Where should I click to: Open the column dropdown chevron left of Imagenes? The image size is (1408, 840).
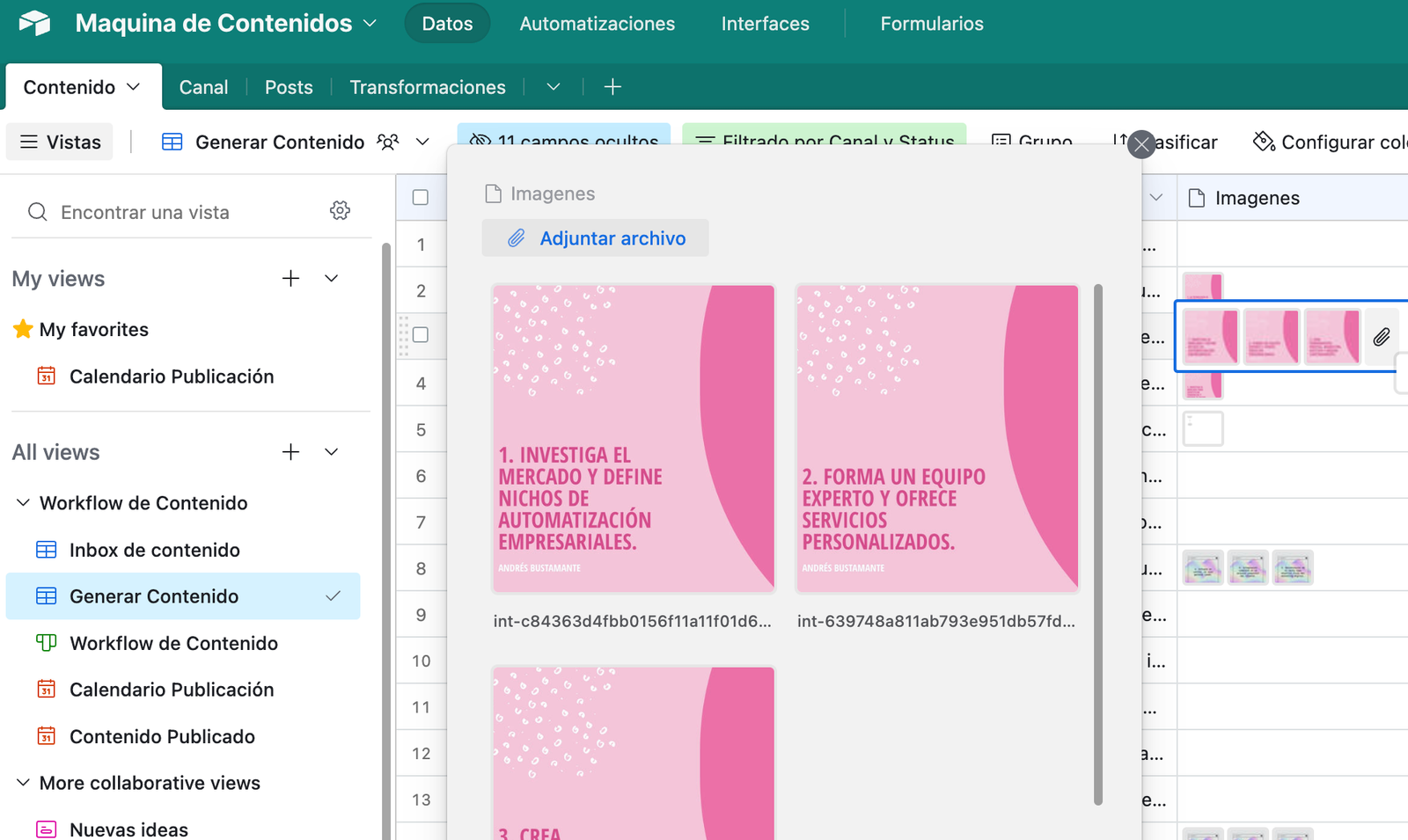[x=1156, y=198]
